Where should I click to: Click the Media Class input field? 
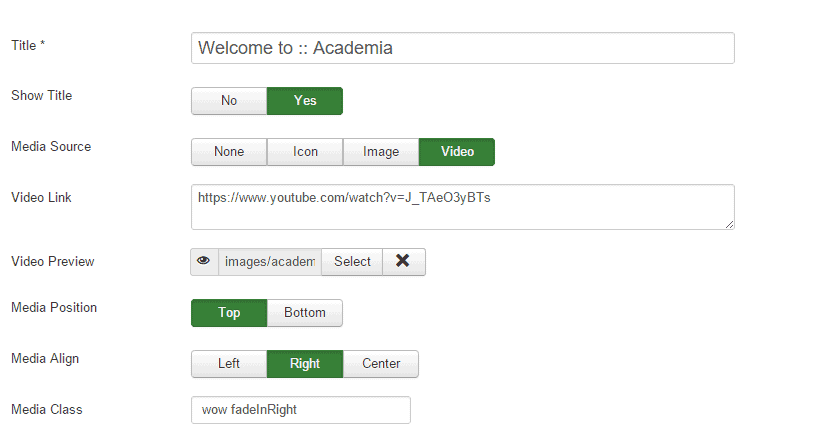(300, 411)
